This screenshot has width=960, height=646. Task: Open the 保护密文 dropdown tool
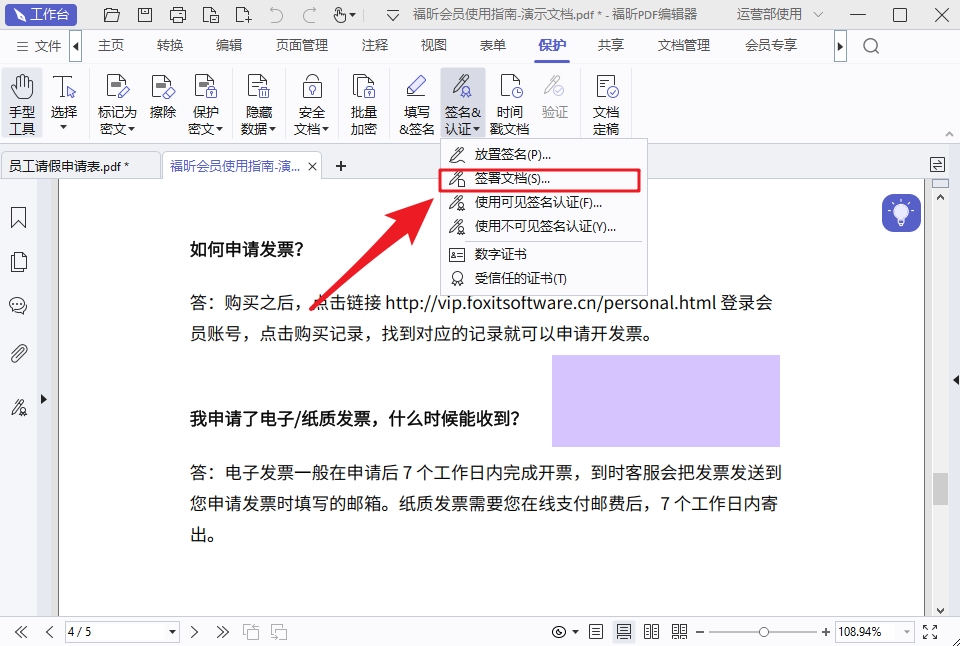point(205,104)
